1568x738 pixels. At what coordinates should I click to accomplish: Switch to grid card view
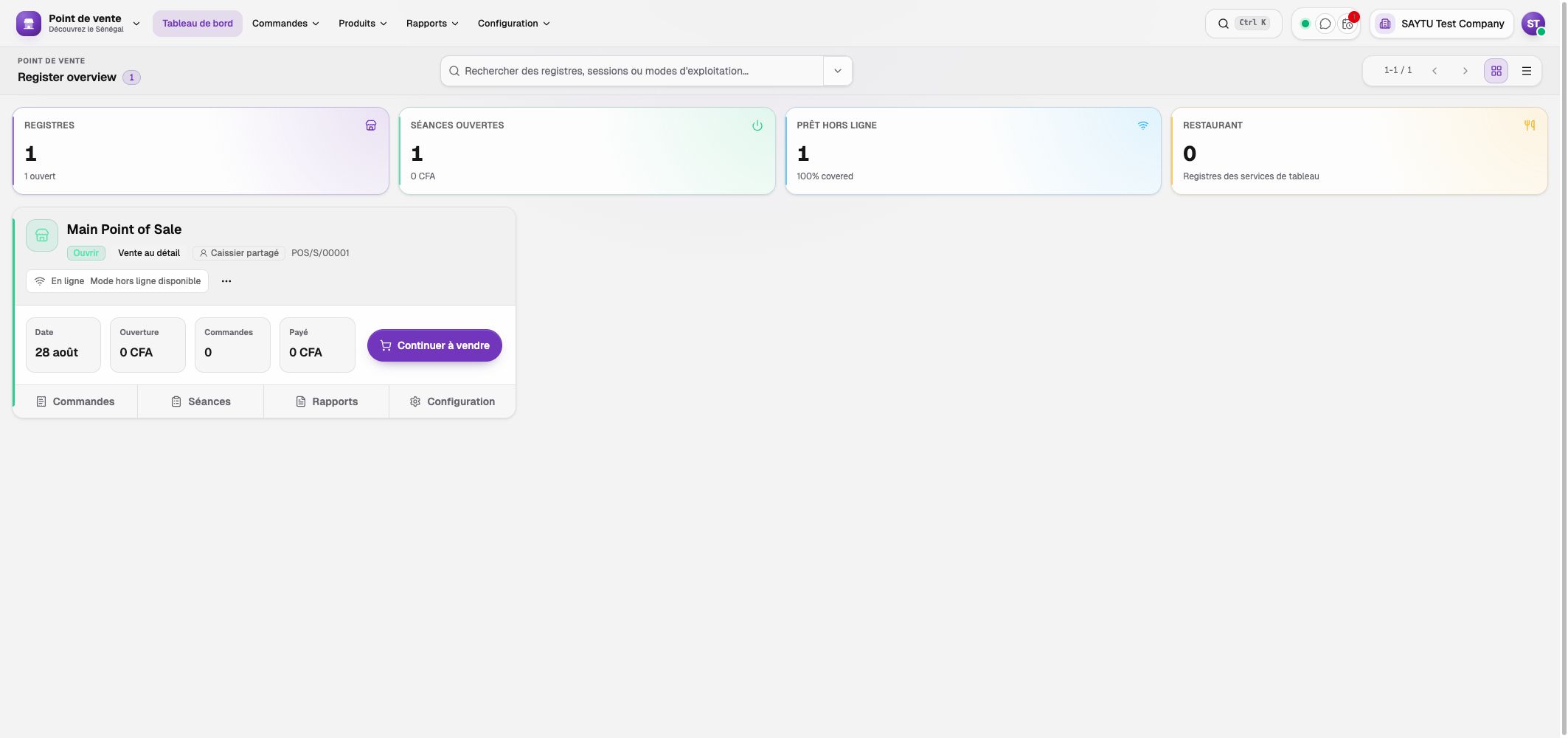click(x=1496, y=71)
